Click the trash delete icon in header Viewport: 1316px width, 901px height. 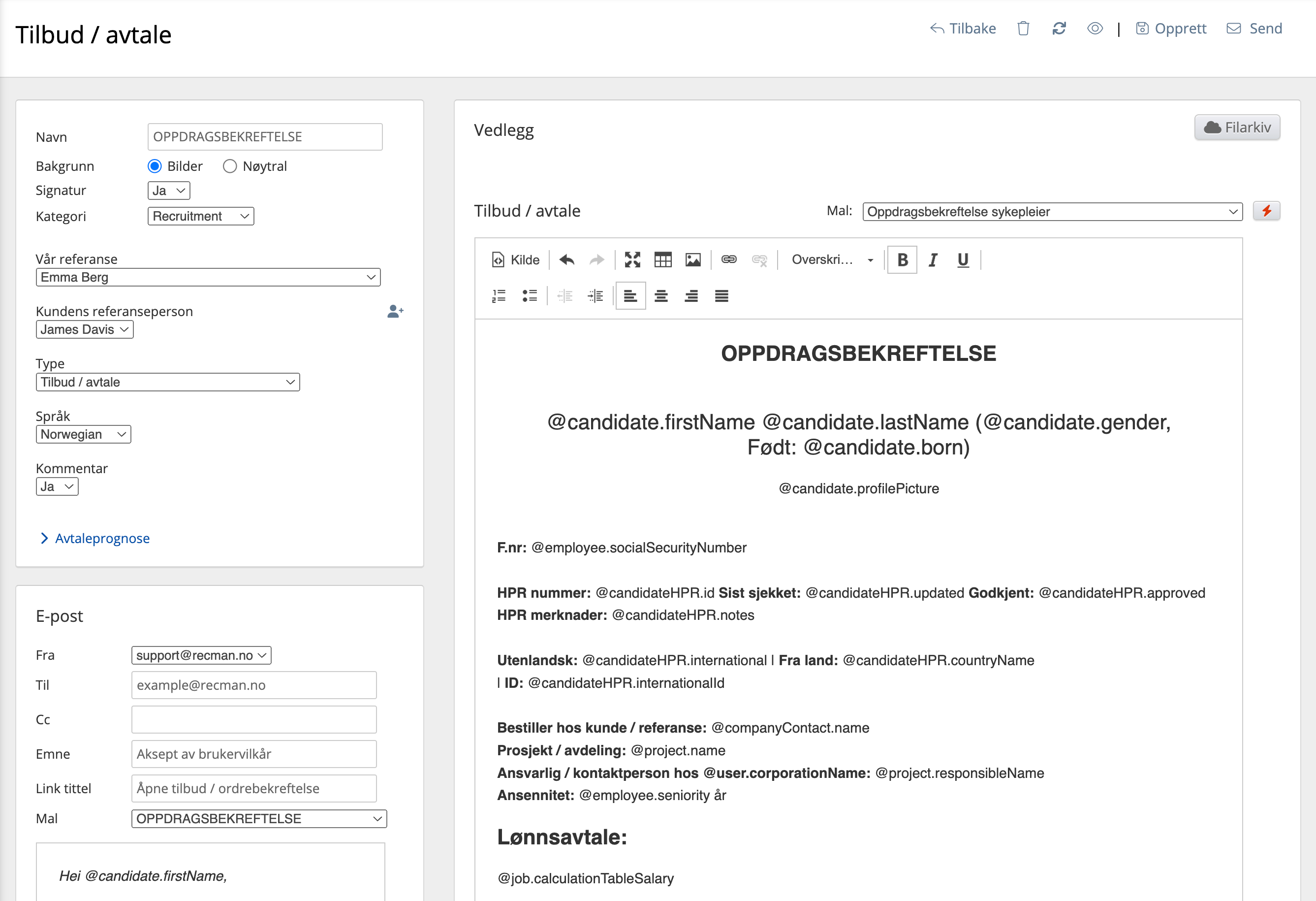point(1023,29)
